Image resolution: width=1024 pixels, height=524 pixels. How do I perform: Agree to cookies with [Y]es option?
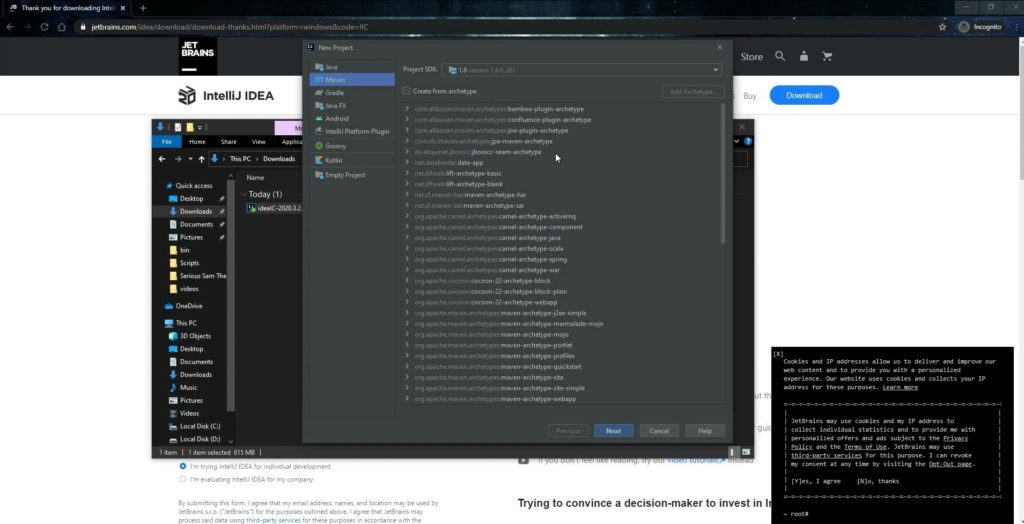[816, 481]
